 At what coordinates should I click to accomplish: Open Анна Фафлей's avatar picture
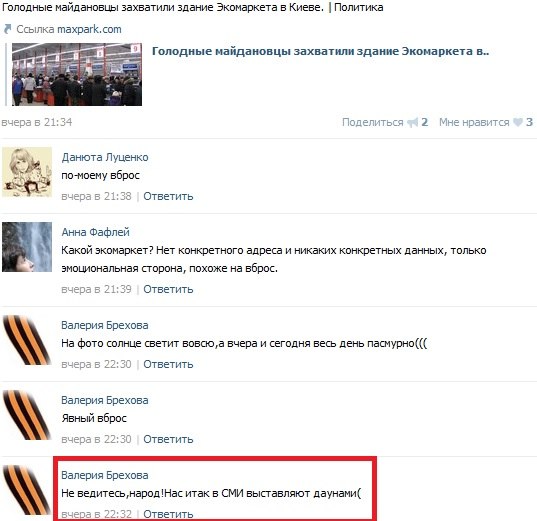tap(27, 247)
